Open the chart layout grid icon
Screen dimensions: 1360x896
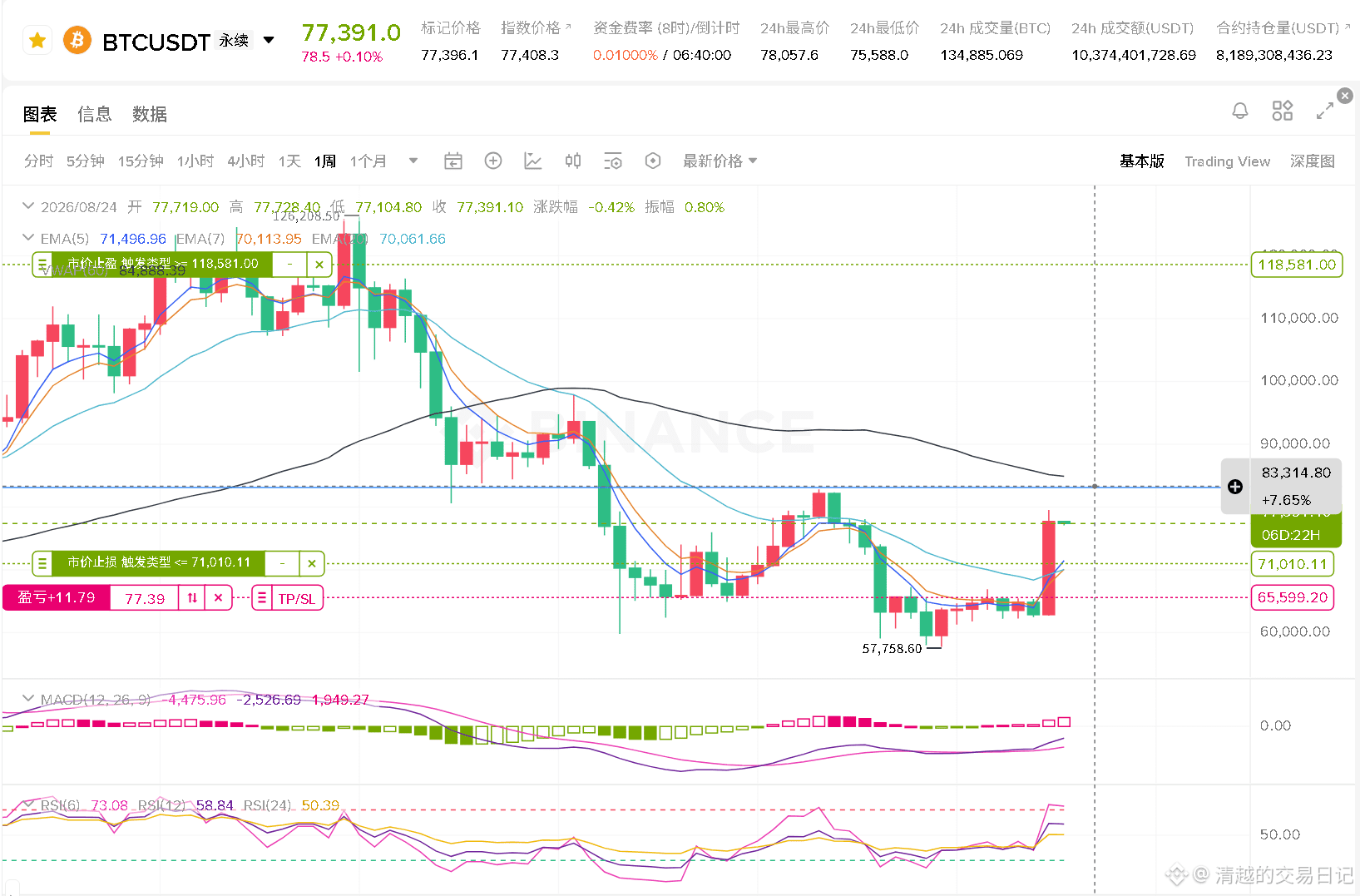(1283, 111)
